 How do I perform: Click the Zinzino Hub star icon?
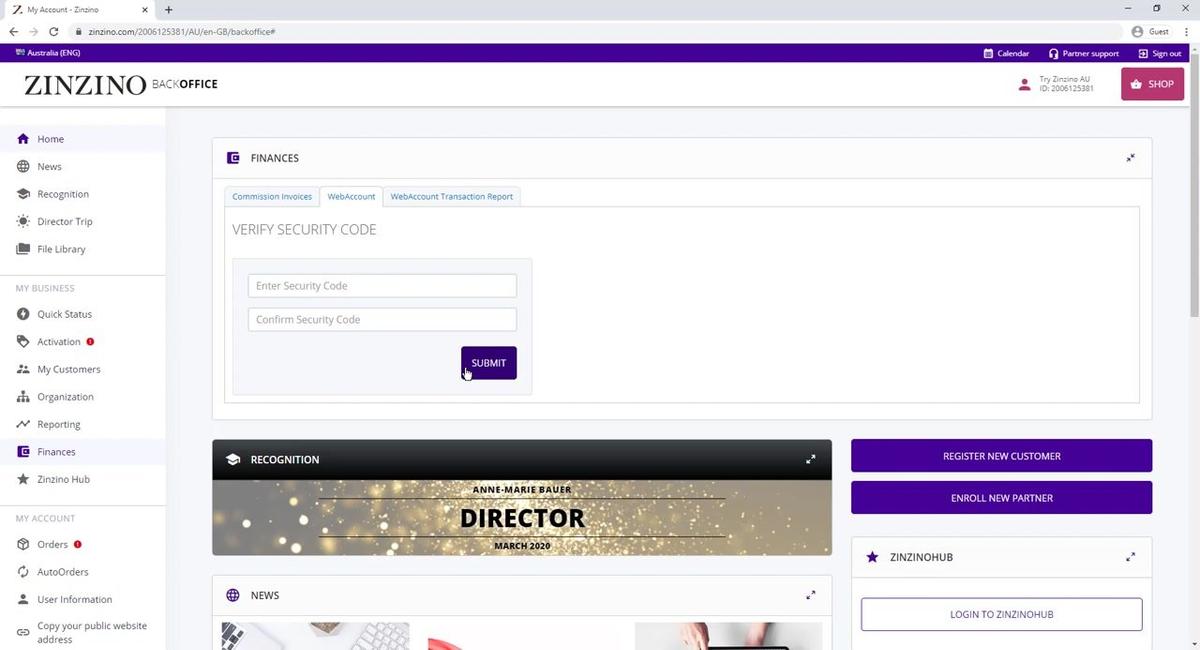click(x=24, y=479)
